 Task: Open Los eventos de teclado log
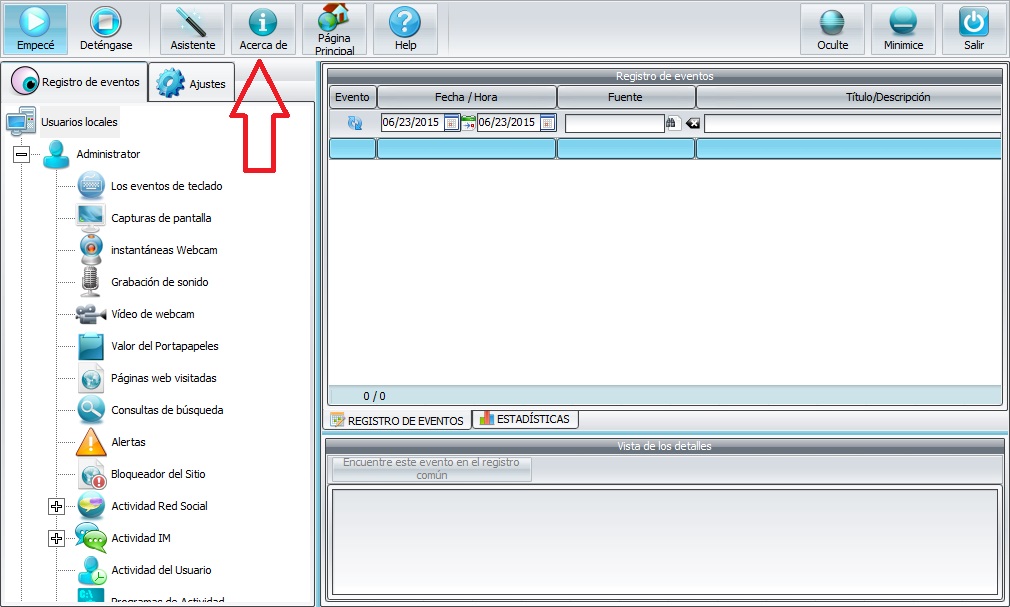tap(166, 186)
